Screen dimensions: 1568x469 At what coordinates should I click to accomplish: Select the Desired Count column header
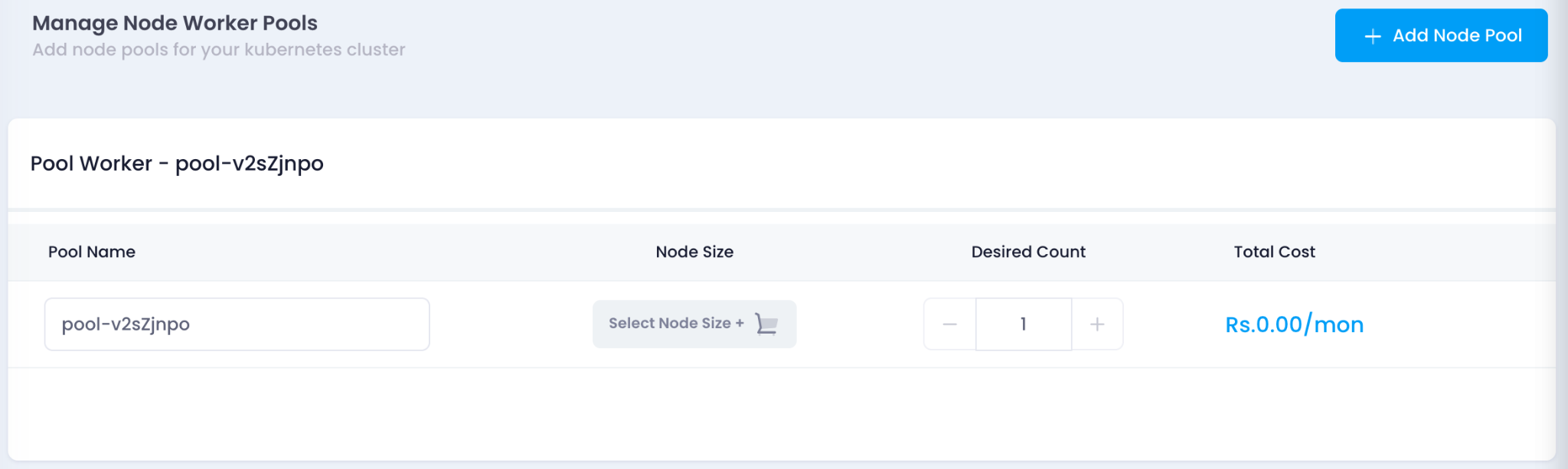[x=1028, y=252]
